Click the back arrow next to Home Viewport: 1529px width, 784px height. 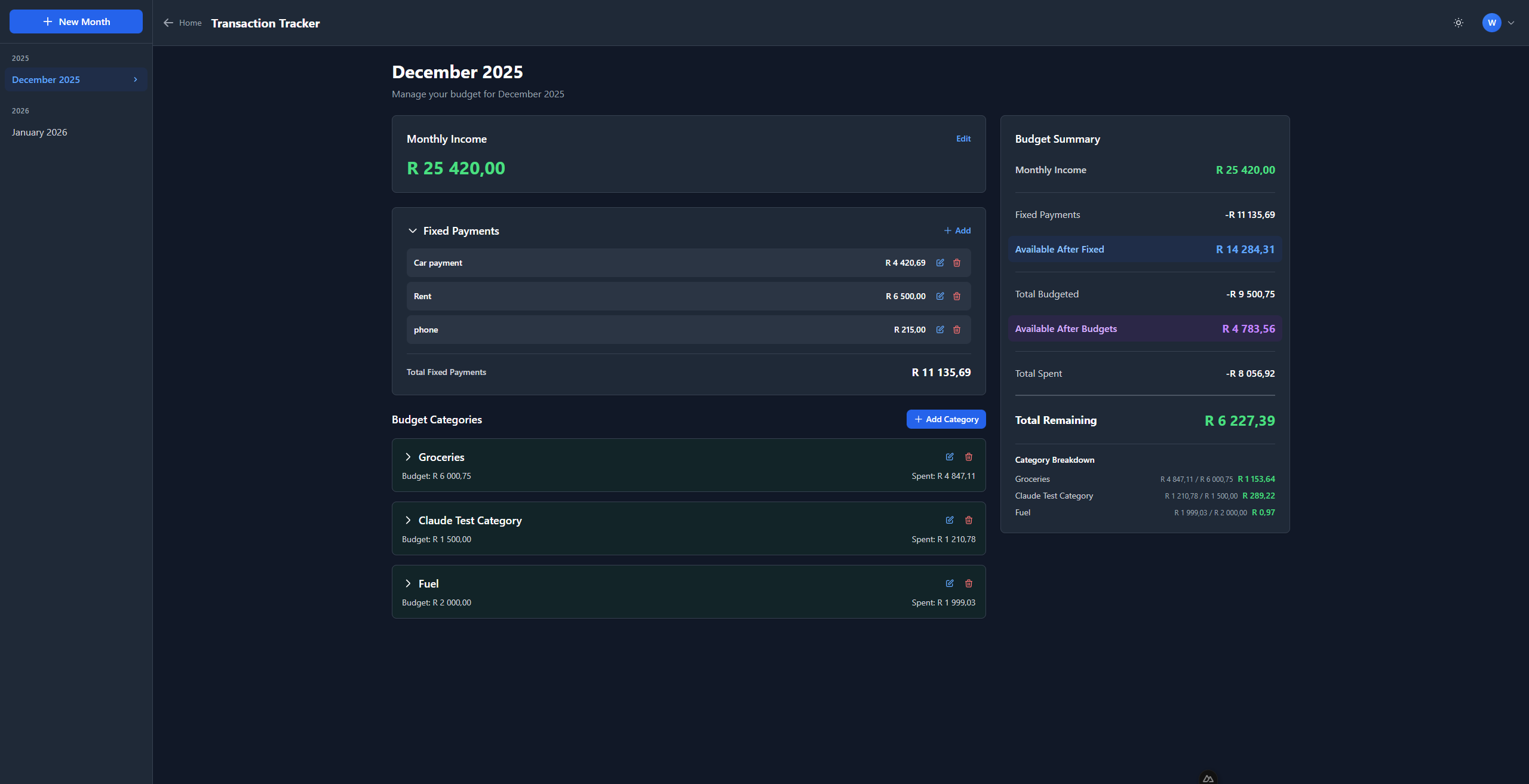tap(168, 23)
